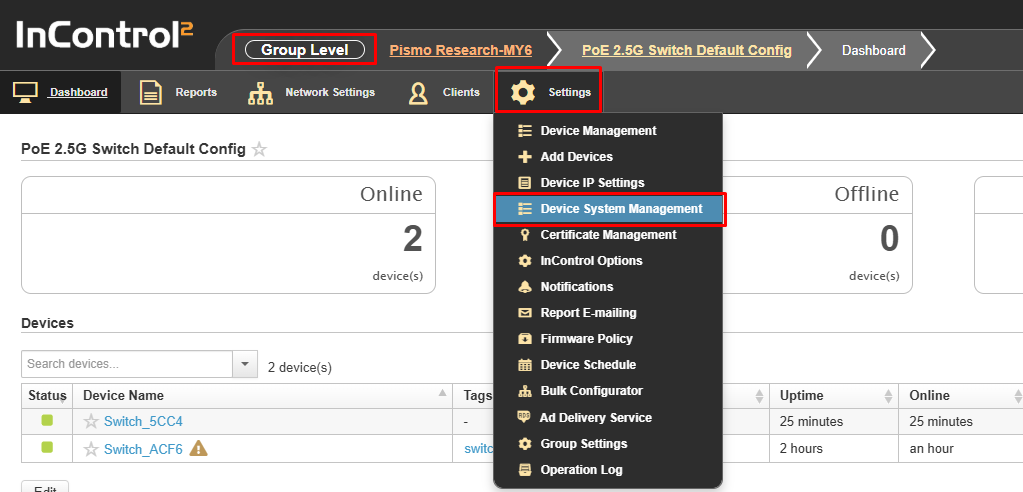1023x492 pixels.
Task: Follow the Pismo Research-MY6 breadcrumb link
Action: (461, 50)
